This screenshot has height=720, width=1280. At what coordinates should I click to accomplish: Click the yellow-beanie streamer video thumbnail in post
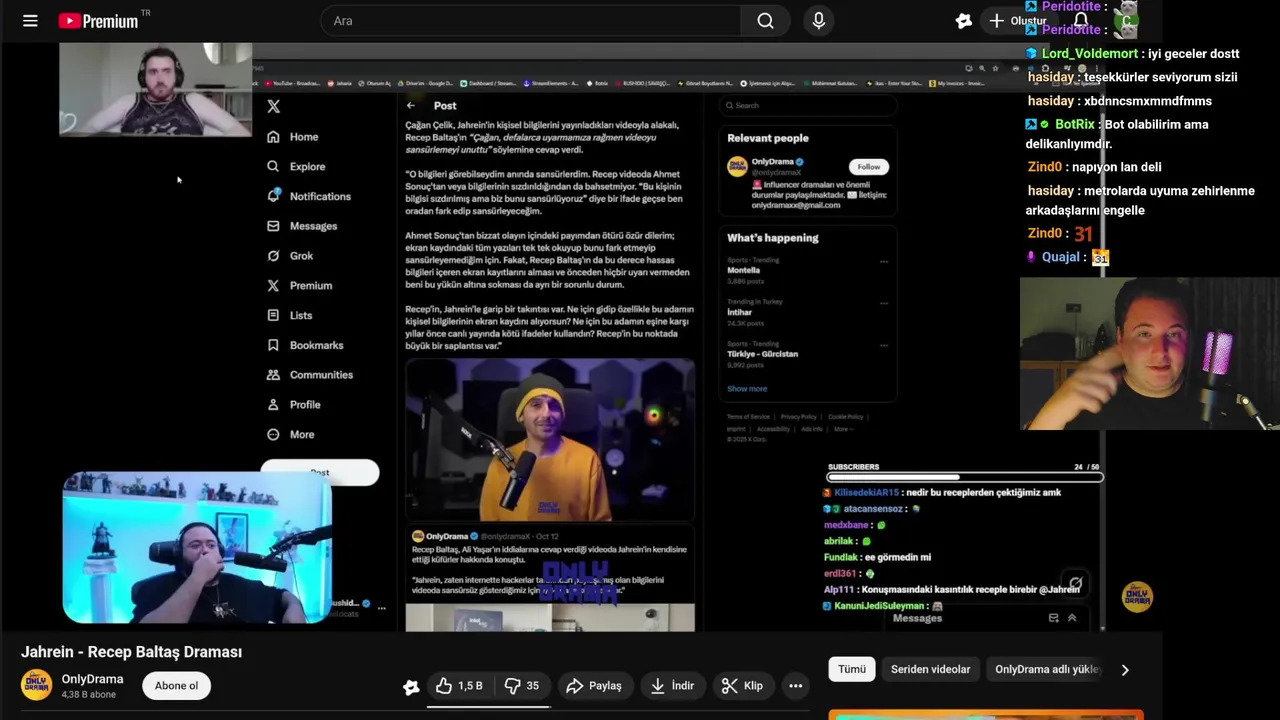550,440
